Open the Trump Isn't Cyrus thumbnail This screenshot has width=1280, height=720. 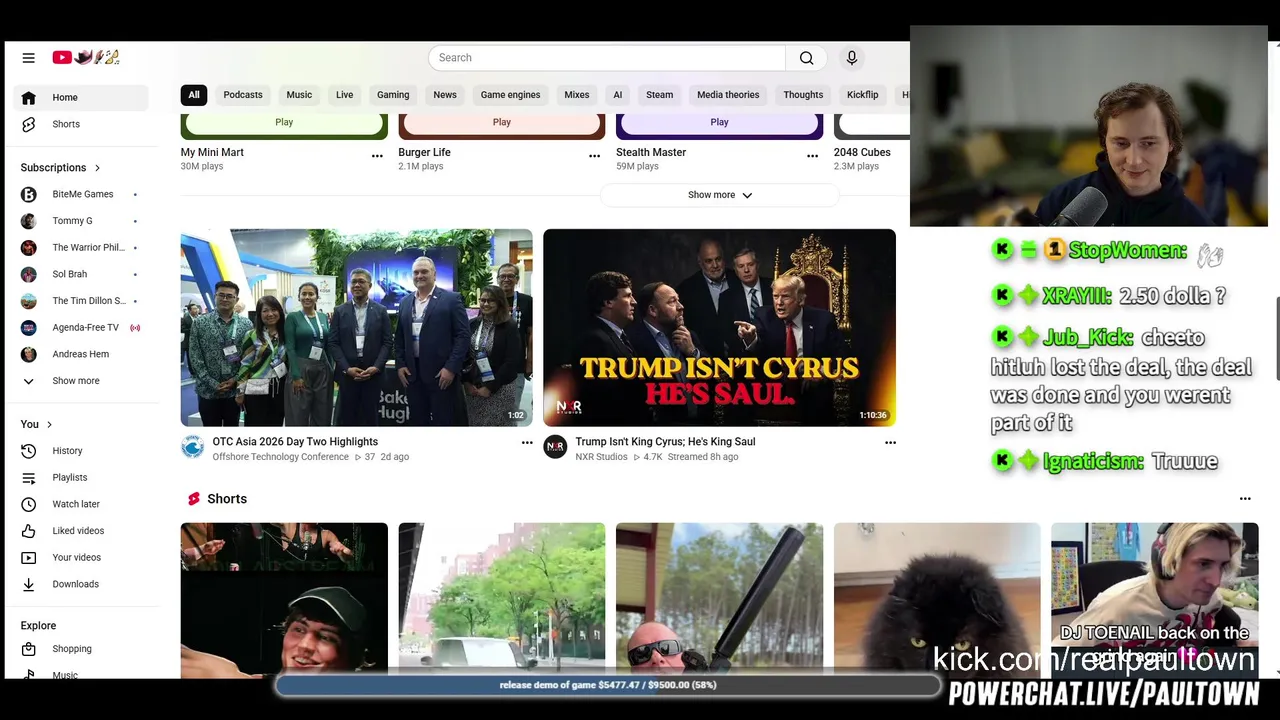(x=719, y=328)
